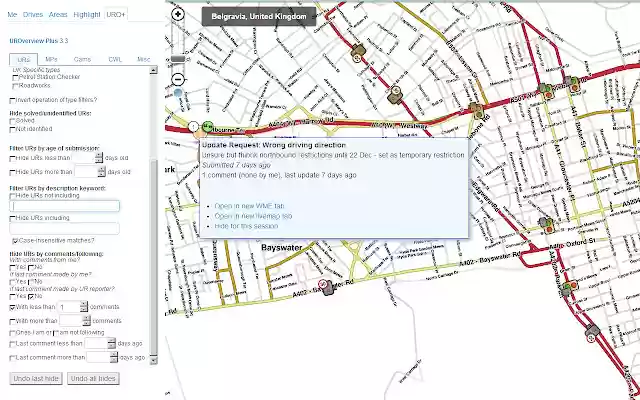
Task: Check Hide URs including keyword
Action: (x=12, y=218)
